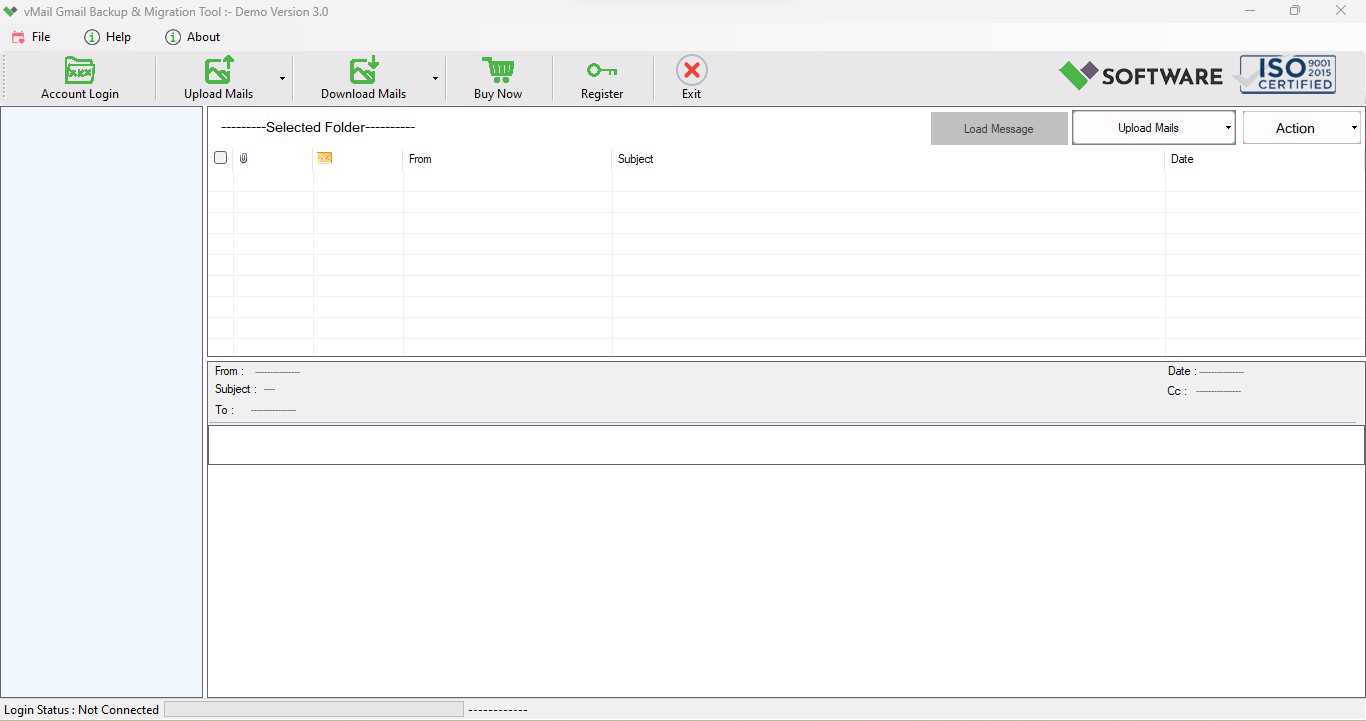Click the envelope column header icon
Viewport: 1366px width, 721px height.
click(324, 158)
